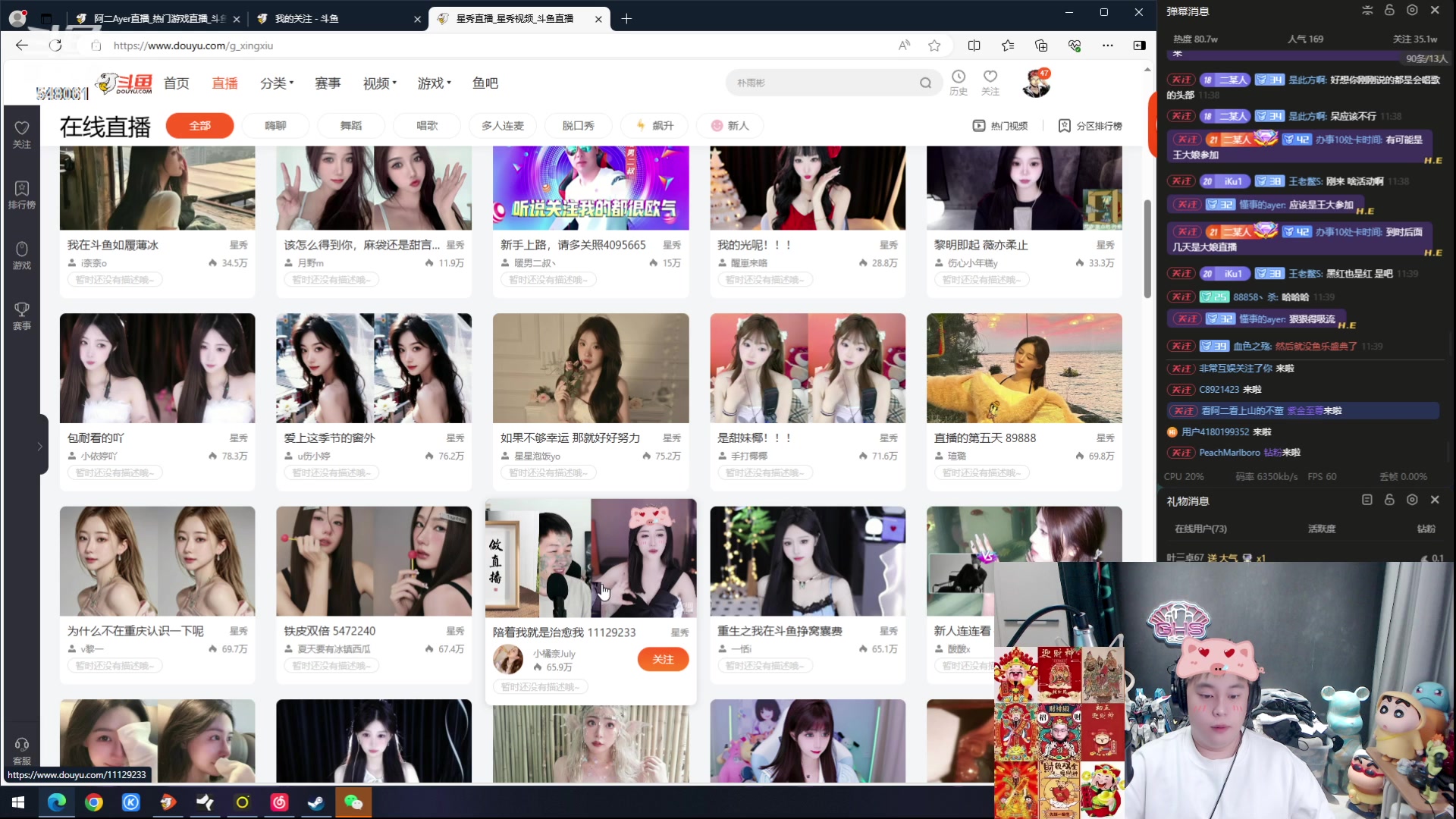Viewport: 1456px width, 819px height.
Task: Switch to the 我的关注 - 斗鱼 browser tab
Action: (x=338, y=19)
